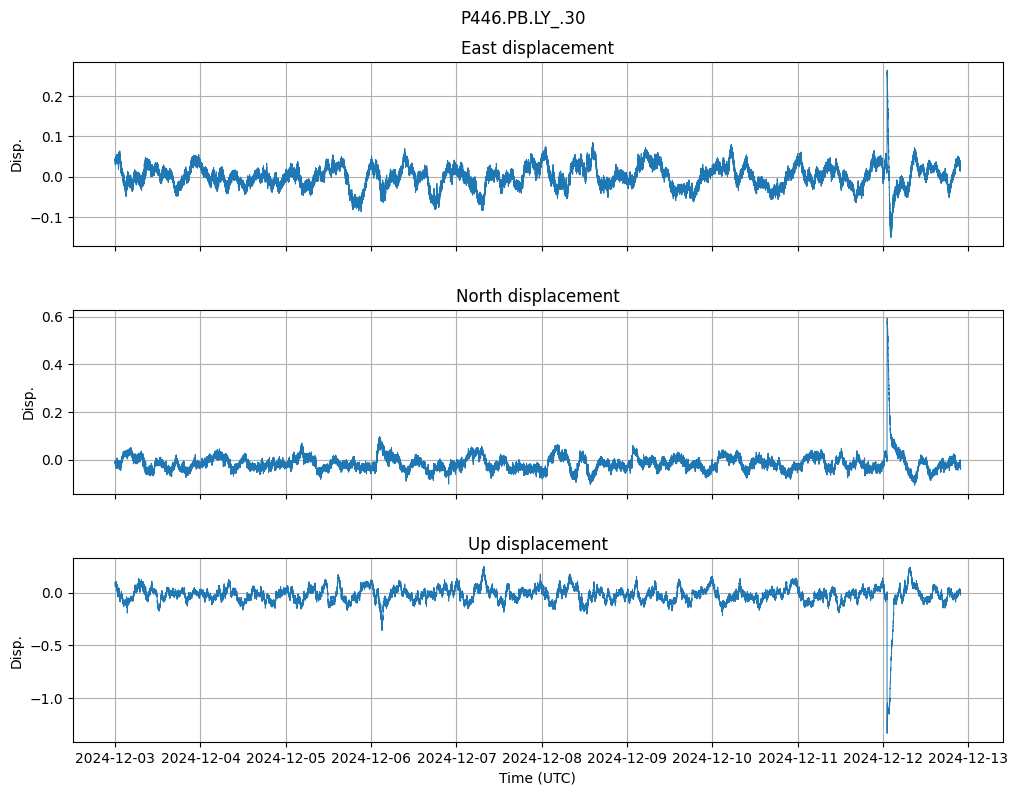This screenshot has width=1018, height=795.
Task: Click the Up plot negative spike bottom
Action: [x=886, y=731]
